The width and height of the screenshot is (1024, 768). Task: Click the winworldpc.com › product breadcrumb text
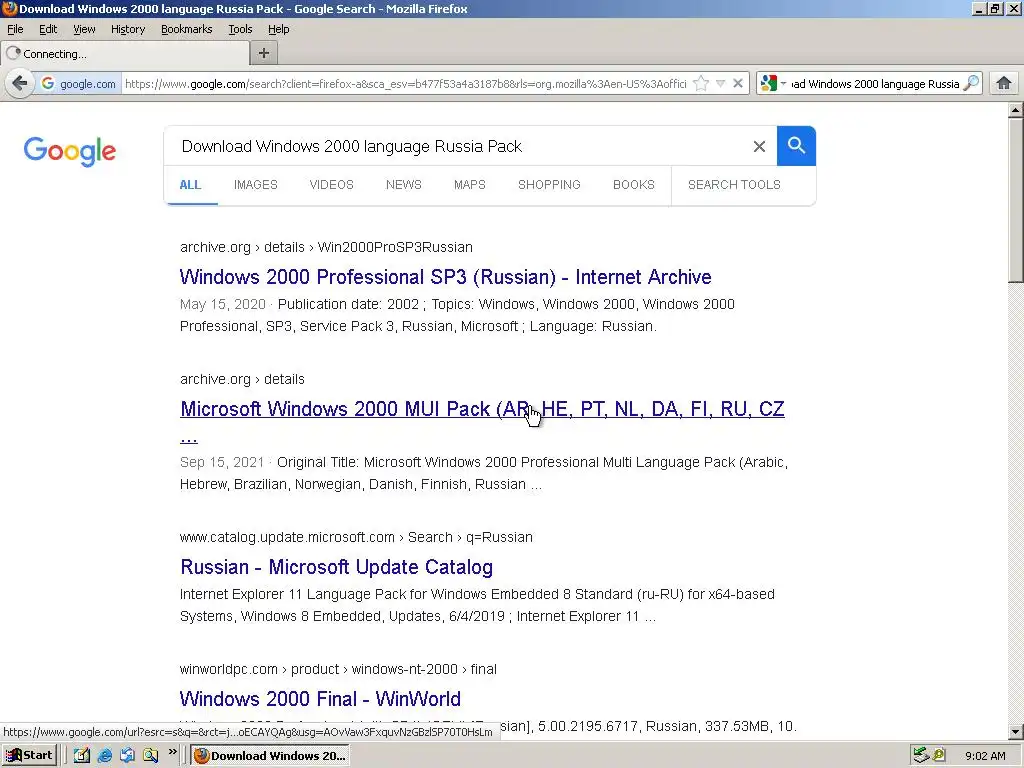(x=259, y=669)
